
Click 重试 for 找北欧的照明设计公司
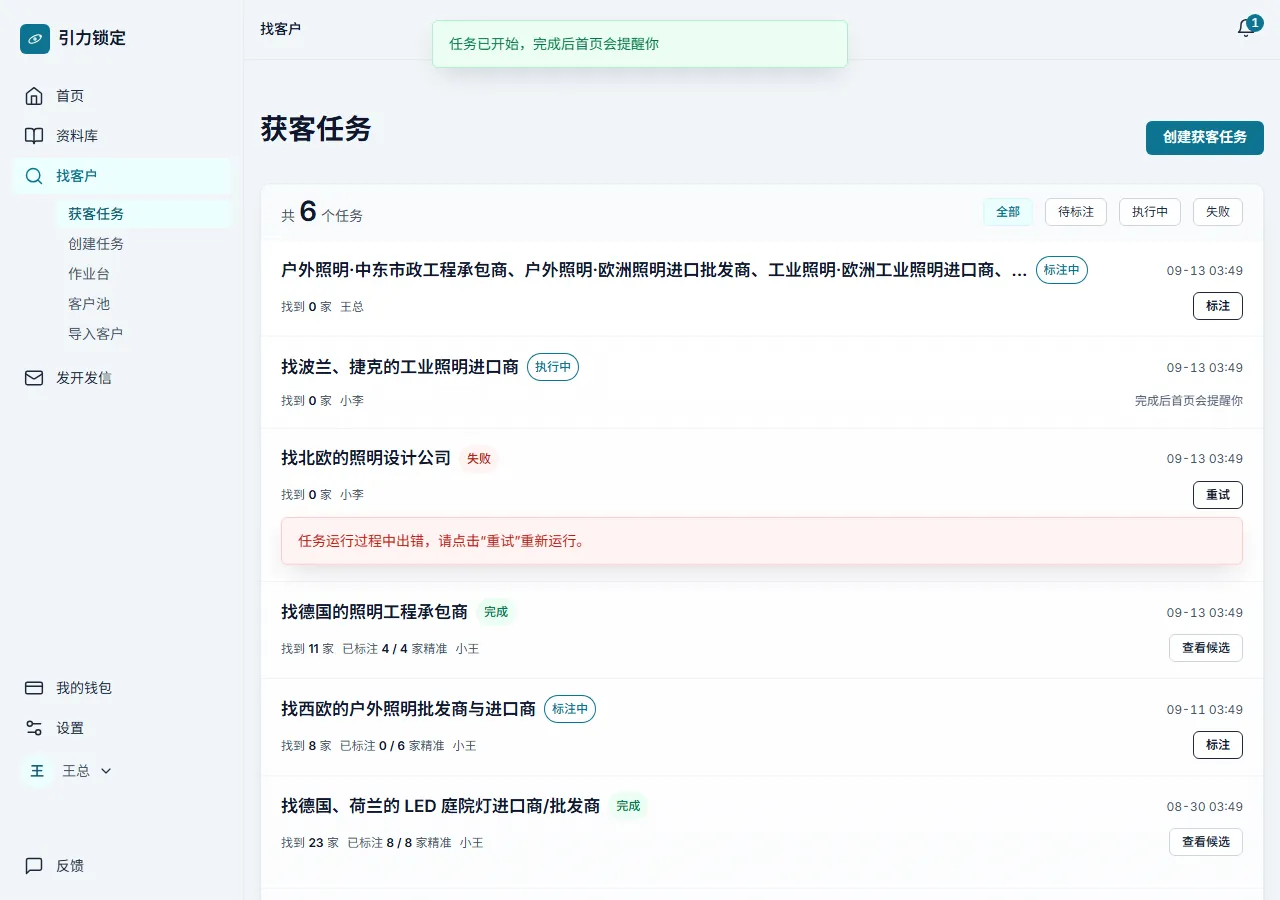1218,495
